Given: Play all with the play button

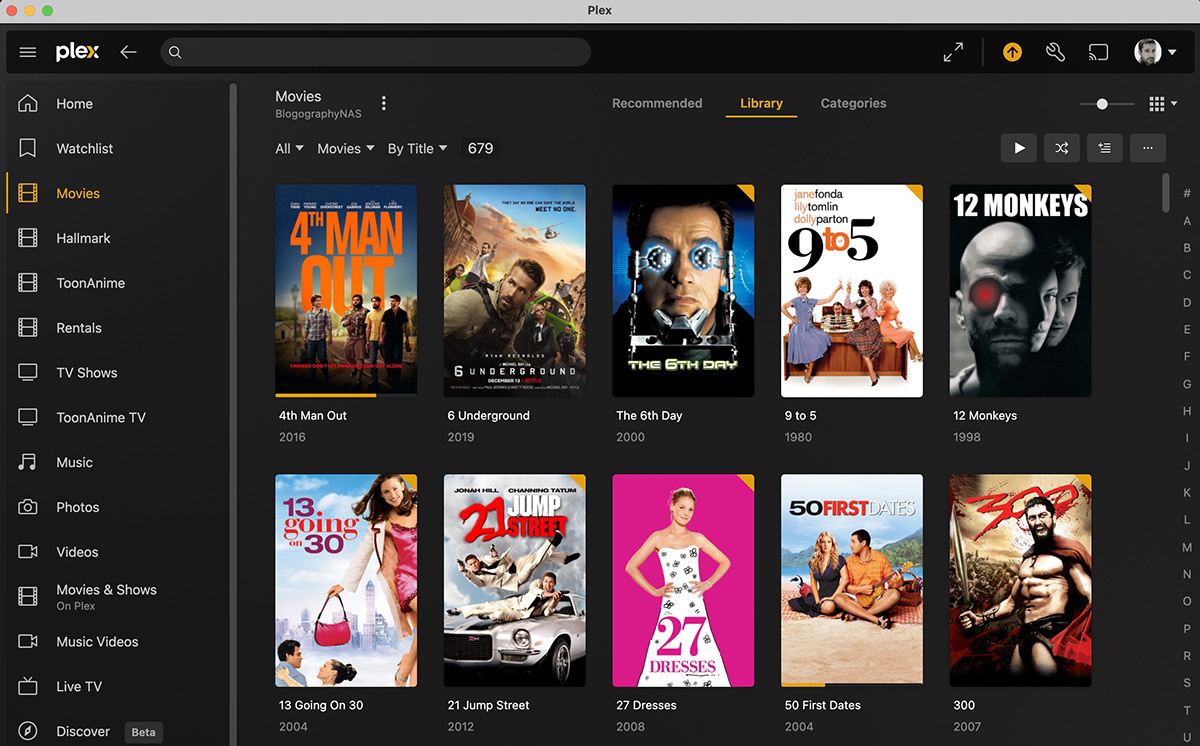Looking at the screenshot, I should pyautogui.click(x=1019, y=148).
